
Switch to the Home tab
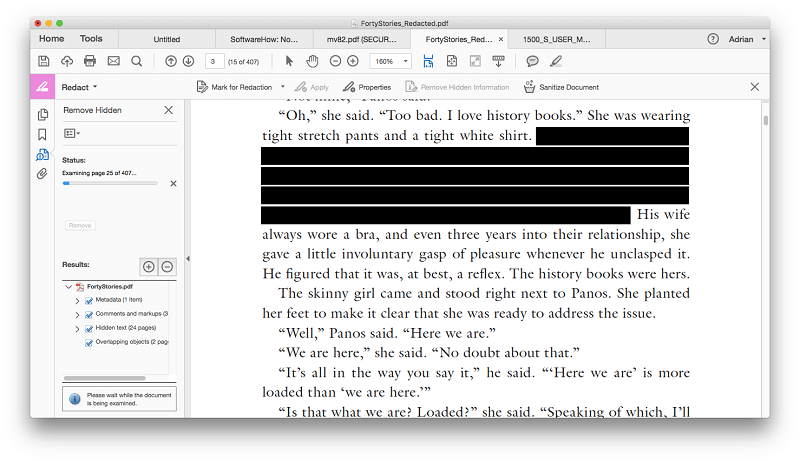(x=52, y=39)
